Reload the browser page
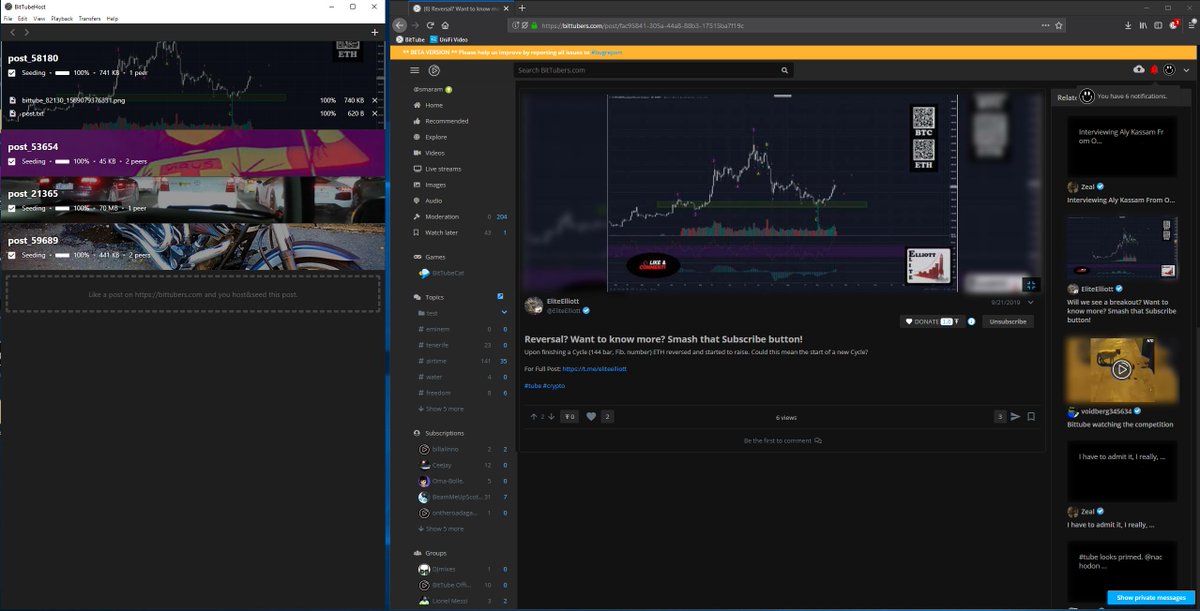The width and height of the screenshot is (1200, 611). [x=429, y=25]
